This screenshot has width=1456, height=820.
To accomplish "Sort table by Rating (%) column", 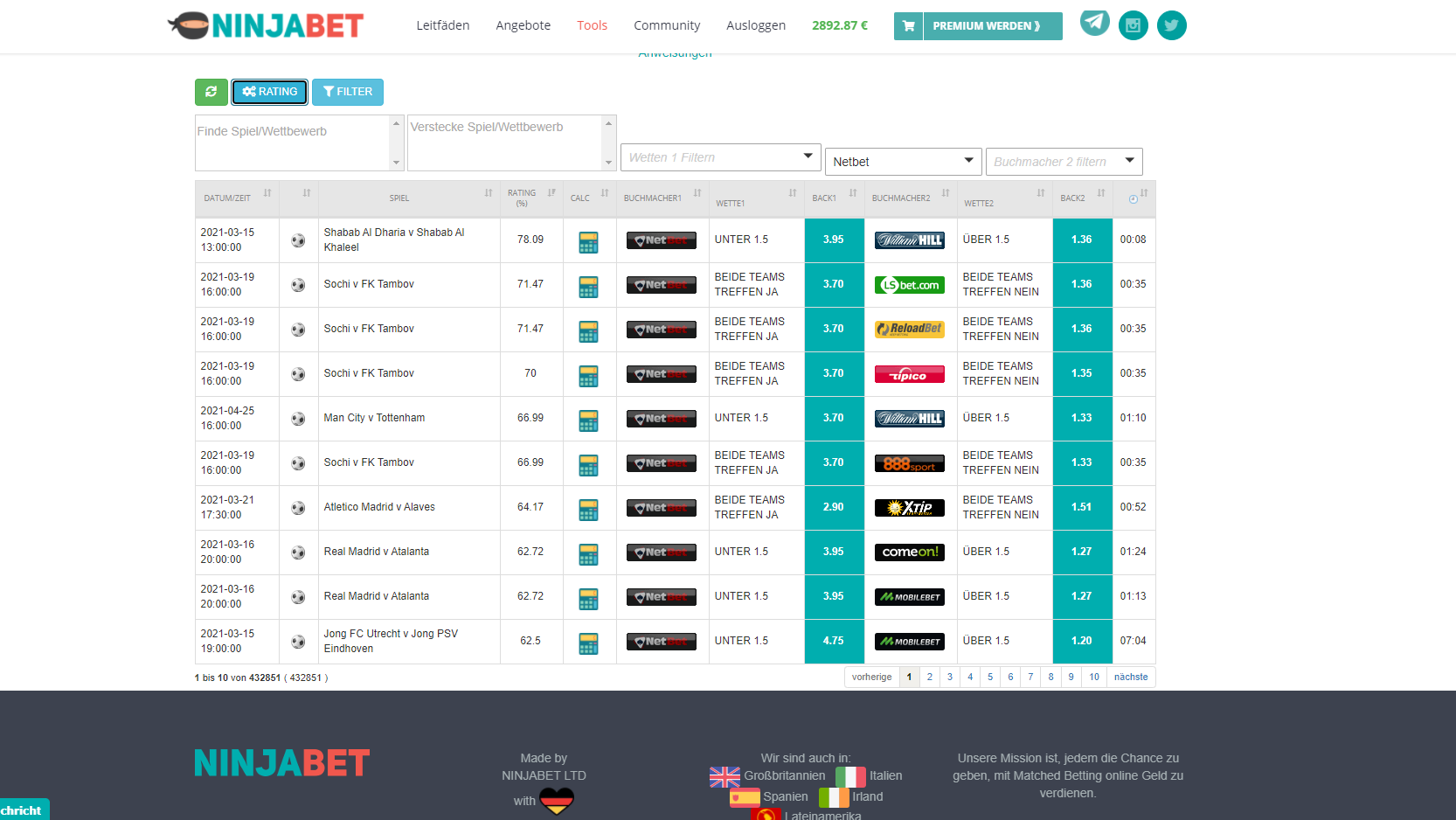I will coord(531,198).
